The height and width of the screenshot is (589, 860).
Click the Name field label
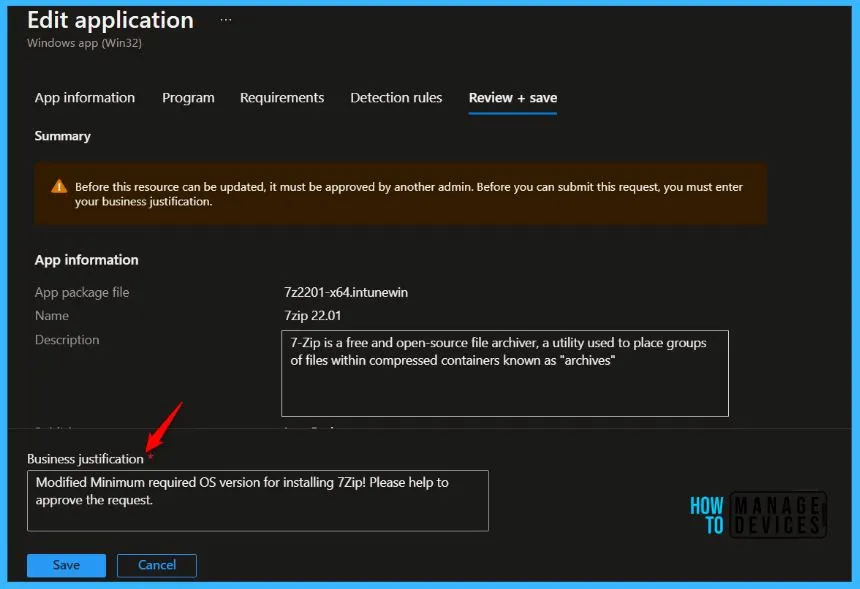tap(52, 316)
